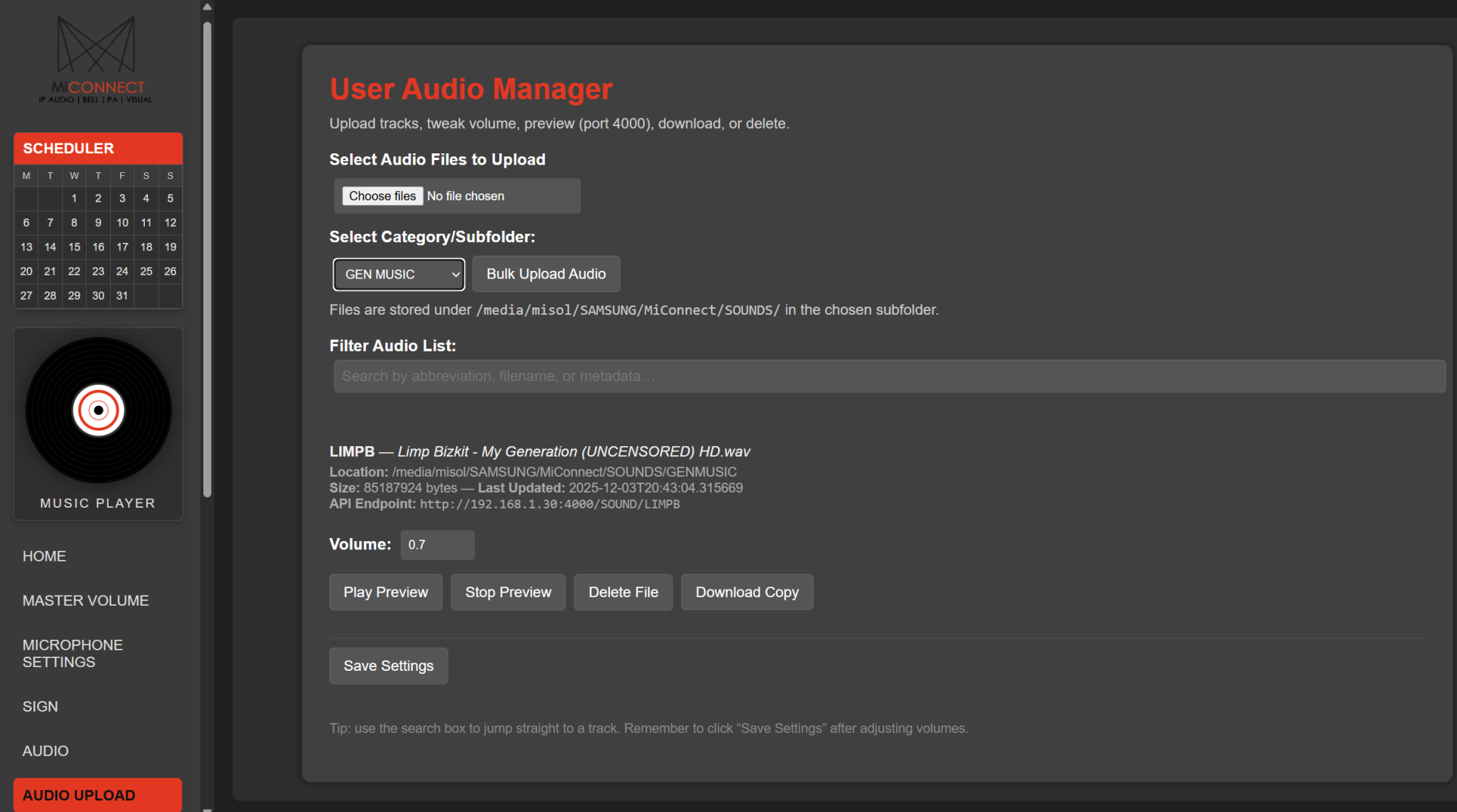Click the MiConnect logo
This screenshot has height=812, width=1457.
(x=96, y=59)
